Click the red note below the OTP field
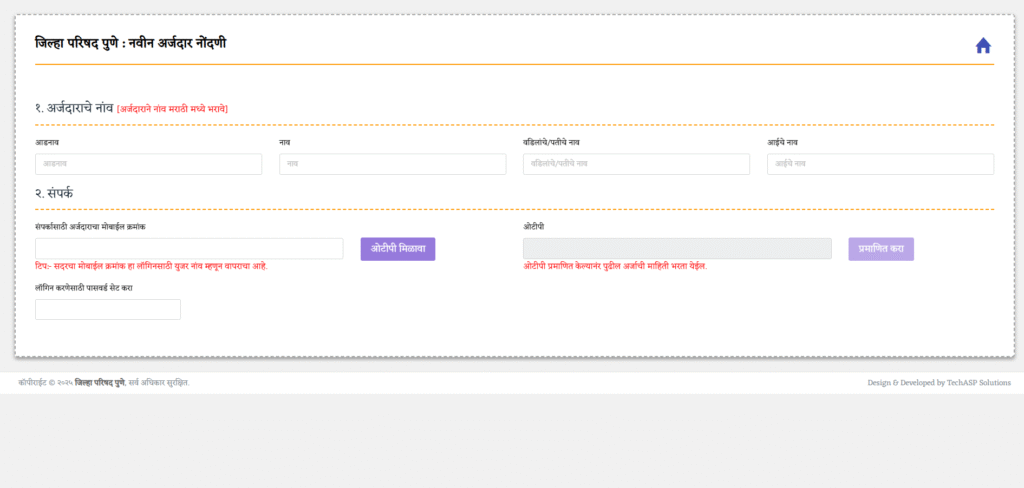1024x488 pixels. (x=614, y=267)
